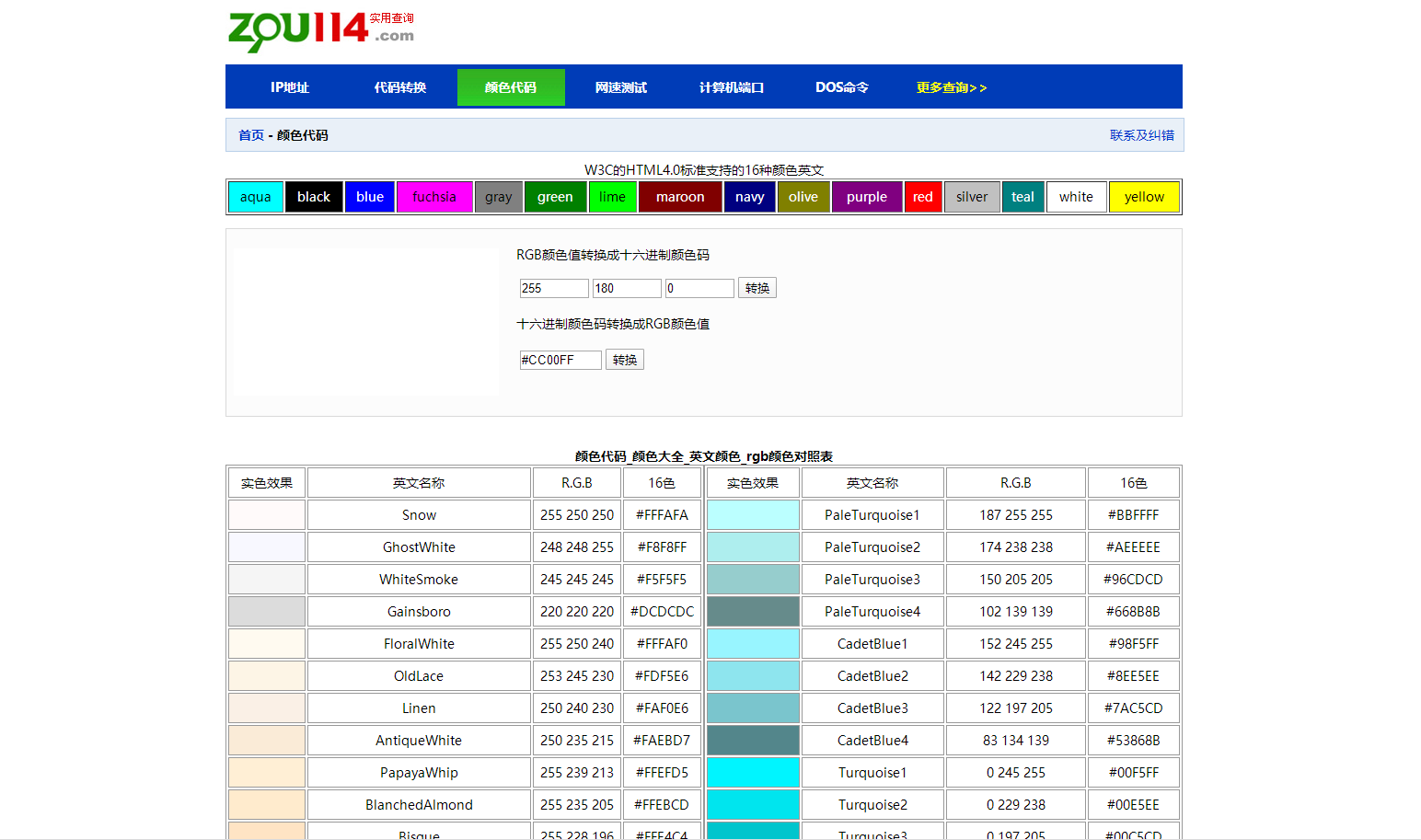Click the GhostWhite name cell
Image resolution: width=1421 pixels, height=840 pixels.
(419, 547)
